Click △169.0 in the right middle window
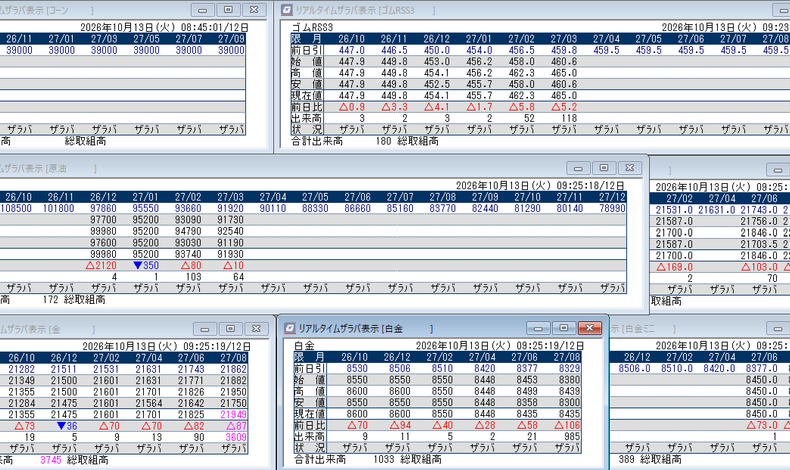The height and width of the screenshot is (470, 790). (674, 267)
